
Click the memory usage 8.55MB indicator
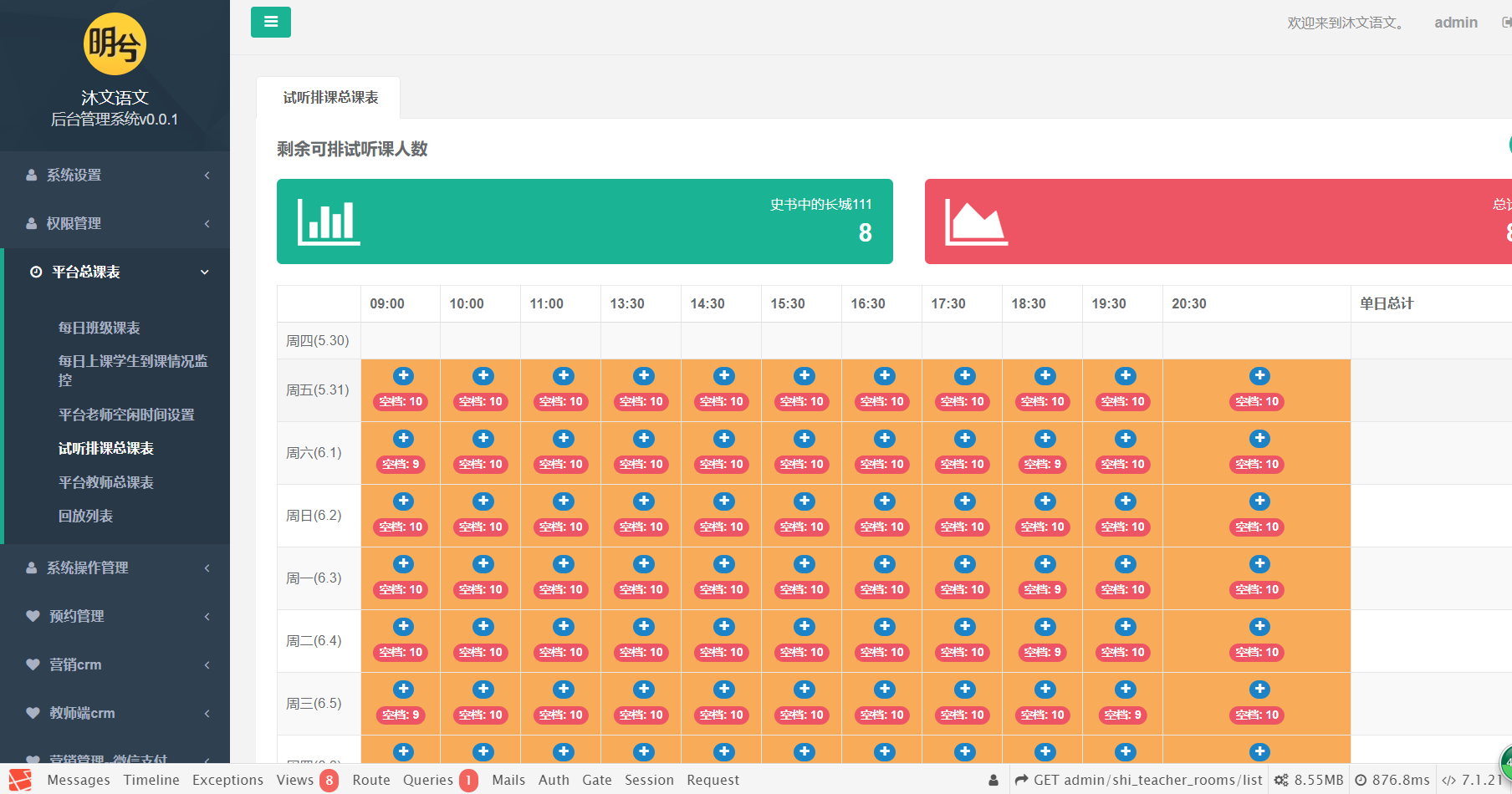tap(1309, 780)
